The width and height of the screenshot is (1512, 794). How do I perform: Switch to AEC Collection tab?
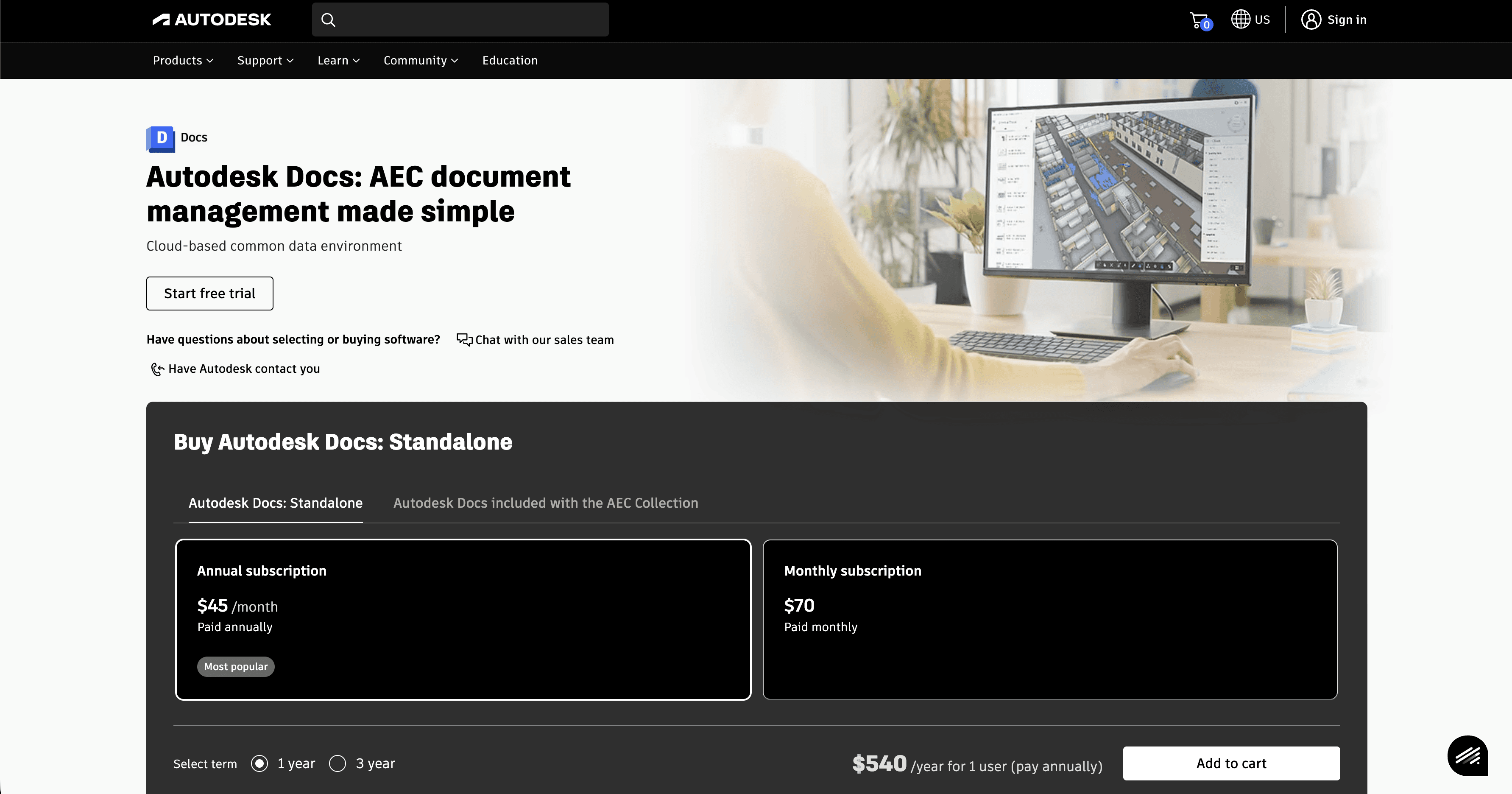(545, 503)
